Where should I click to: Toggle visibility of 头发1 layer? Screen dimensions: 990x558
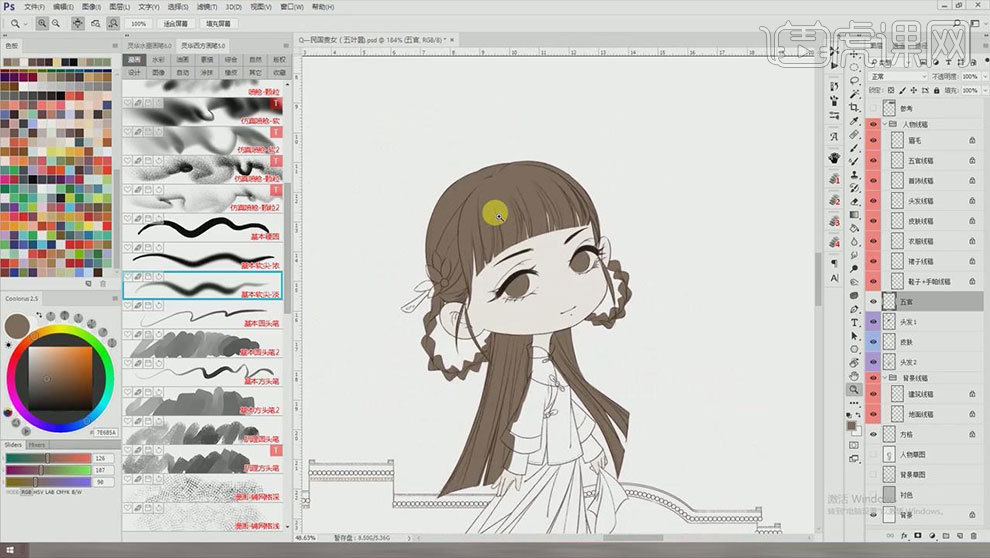point(874,321)
